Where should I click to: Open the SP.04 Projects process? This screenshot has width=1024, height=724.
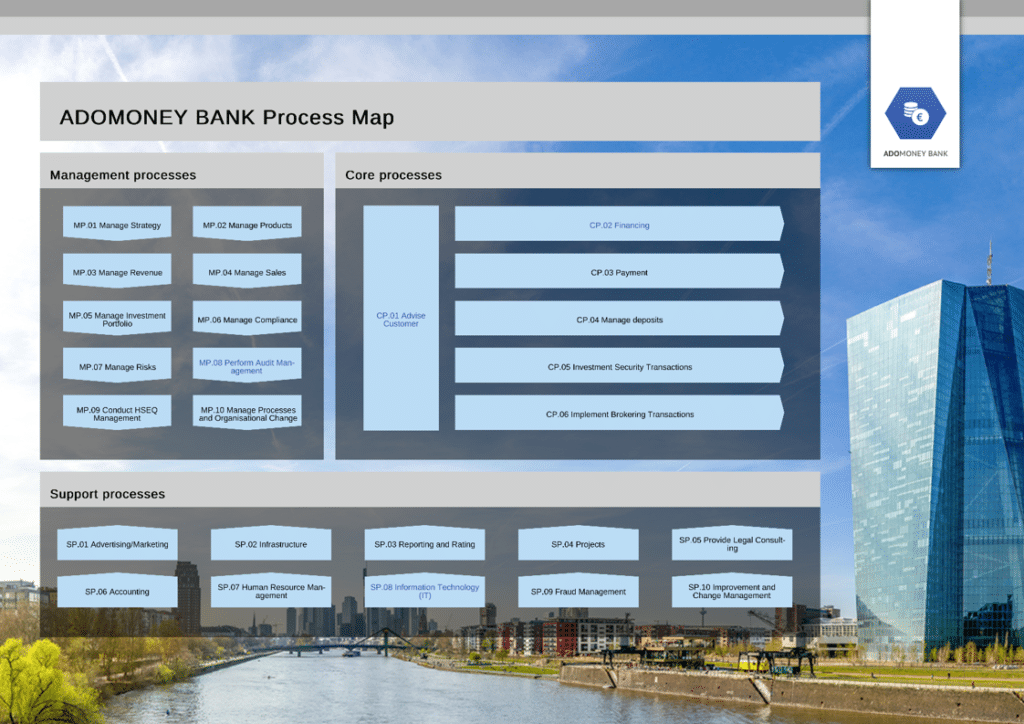pyautogui.click(x=578, y=544)
